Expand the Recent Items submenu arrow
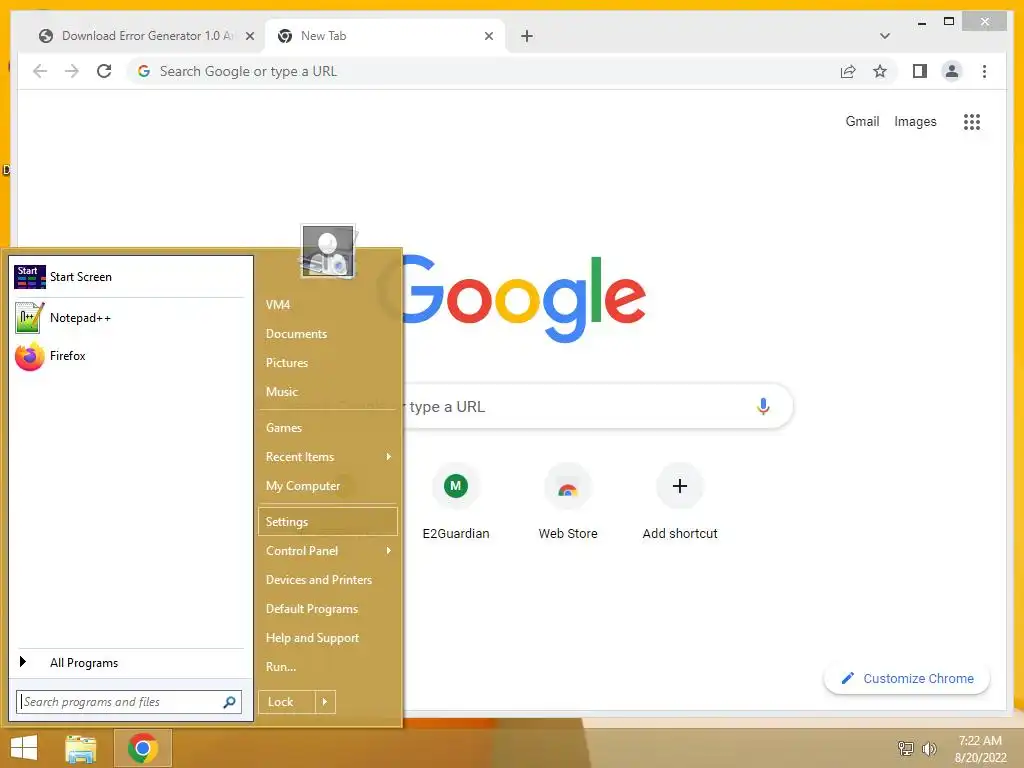The width and height of the screenshot is (1024, 768). click(389, 456)
